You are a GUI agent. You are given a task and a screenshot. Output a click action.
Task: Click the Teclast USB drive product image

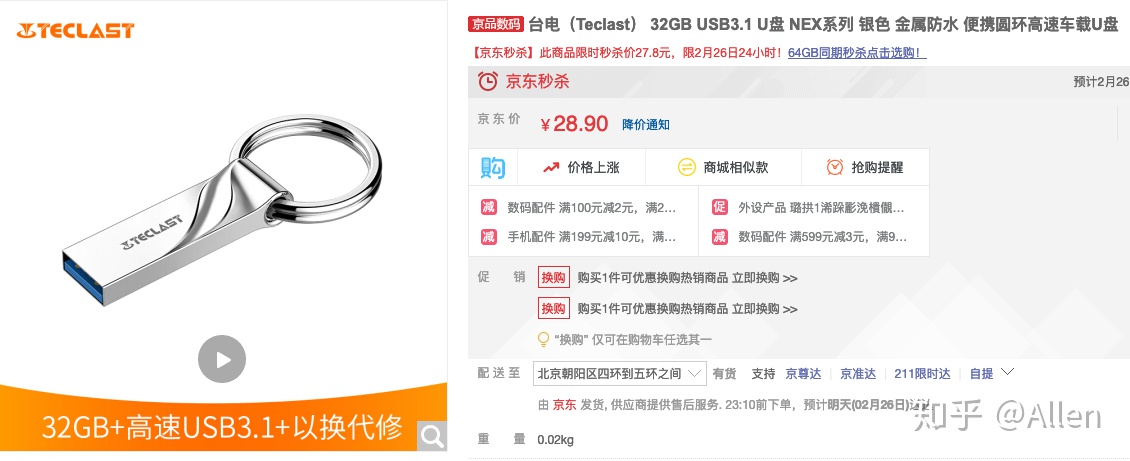(222, 210)
